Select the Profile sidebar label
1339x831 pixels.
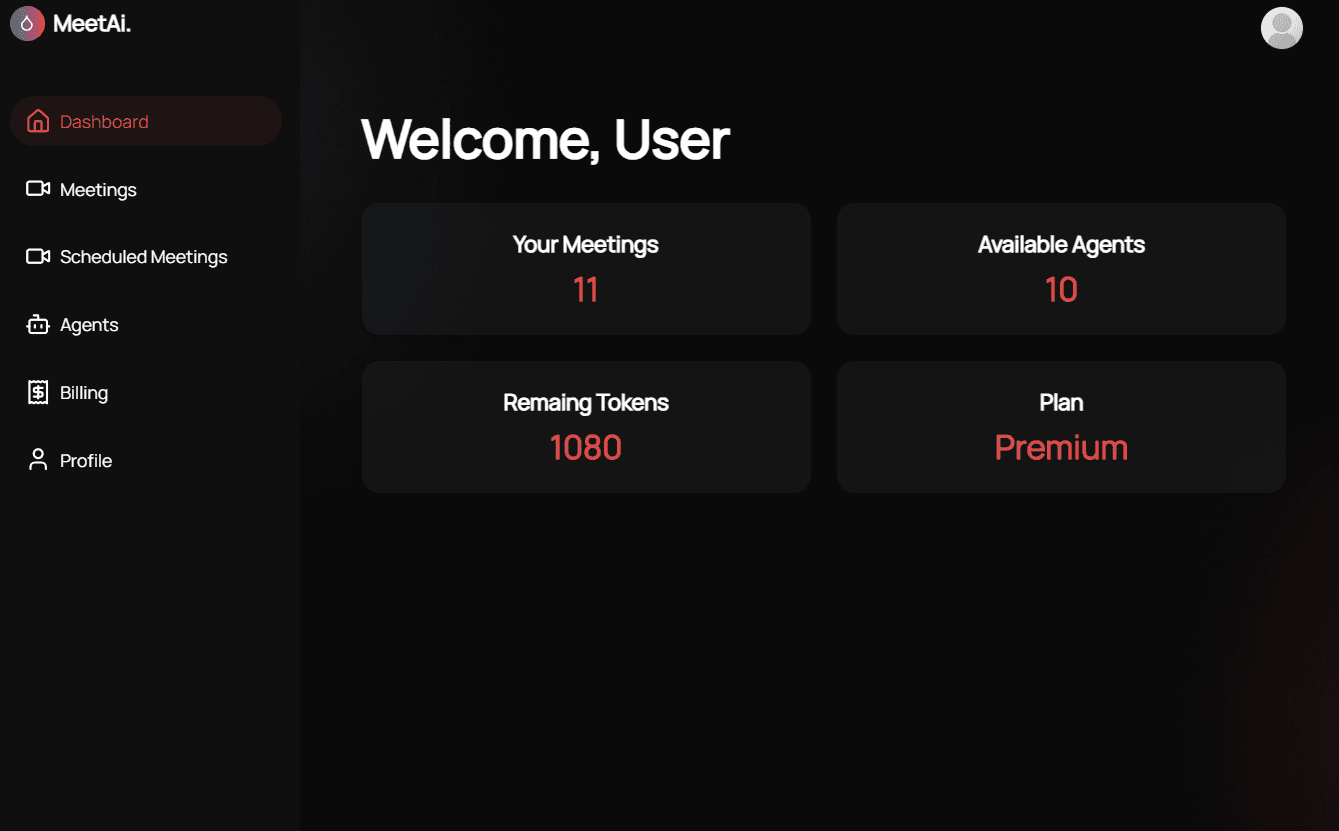(86, 461)
